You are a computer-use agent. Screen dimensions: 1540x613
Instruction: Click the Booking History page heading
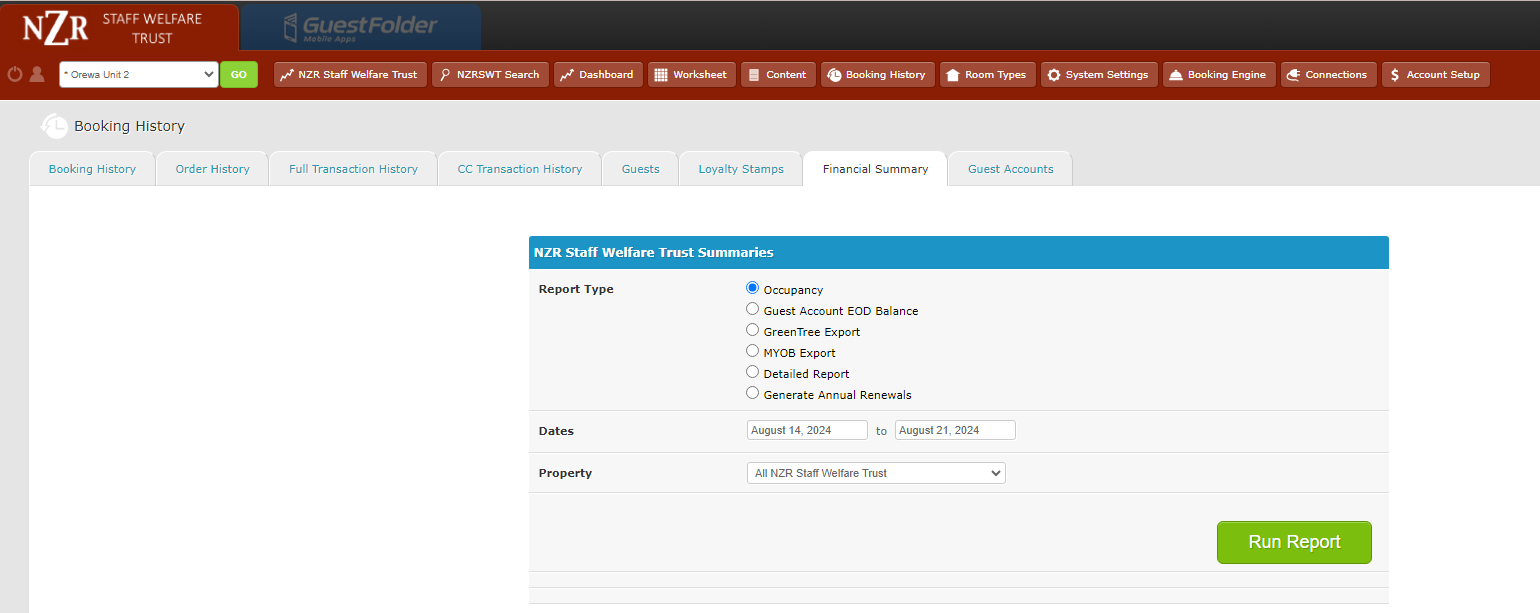(129, 126)
